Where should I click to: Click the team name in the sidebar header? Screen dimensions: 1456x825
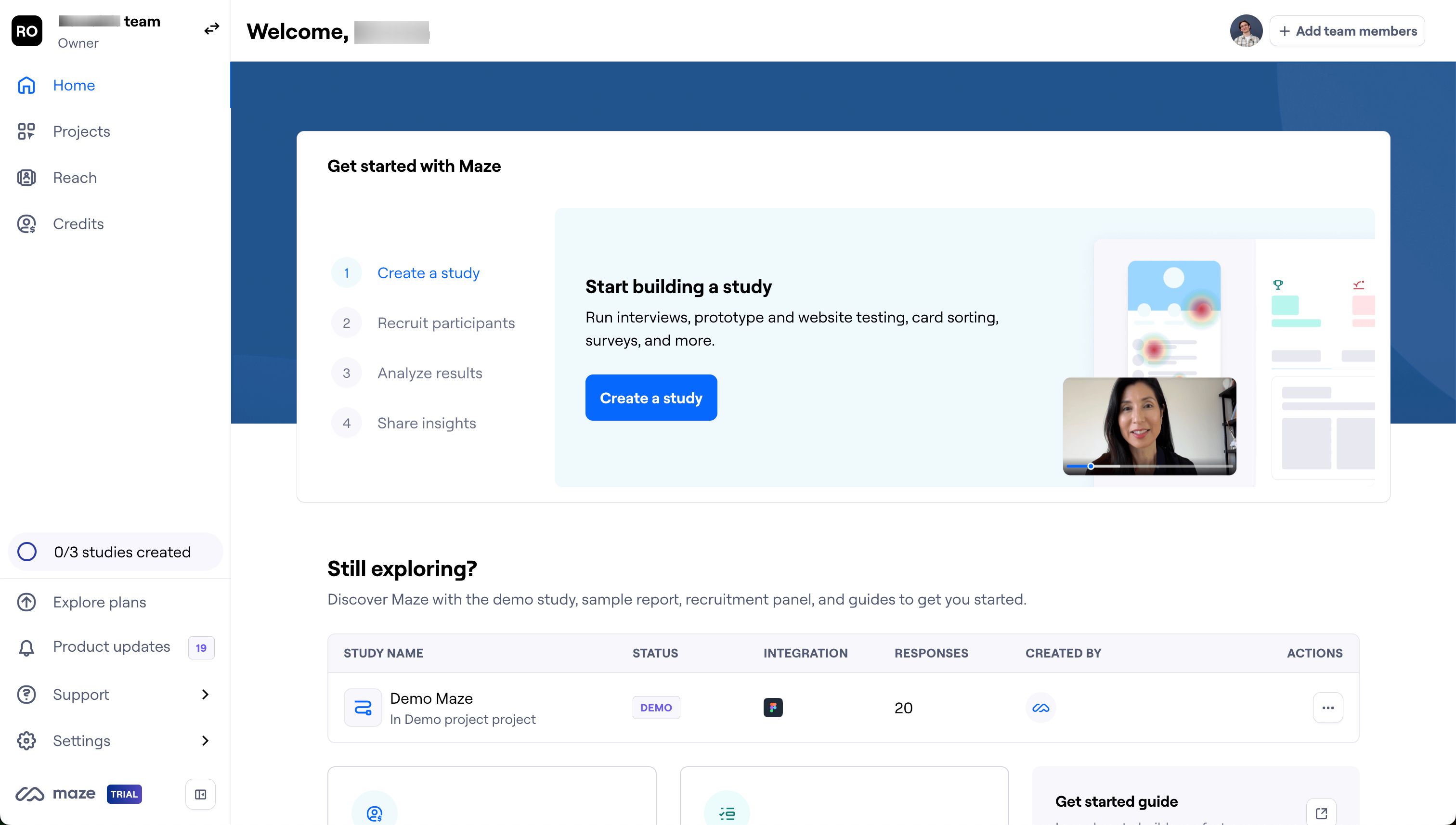[109, 22]
